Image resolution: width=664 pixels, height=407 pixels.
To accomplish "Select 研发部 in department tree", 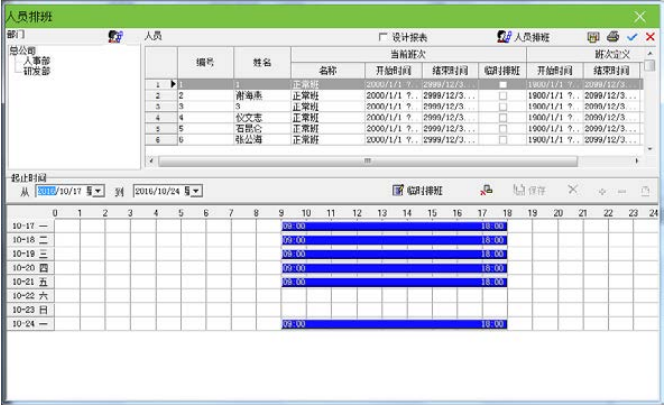I will [x=36, y=71].
